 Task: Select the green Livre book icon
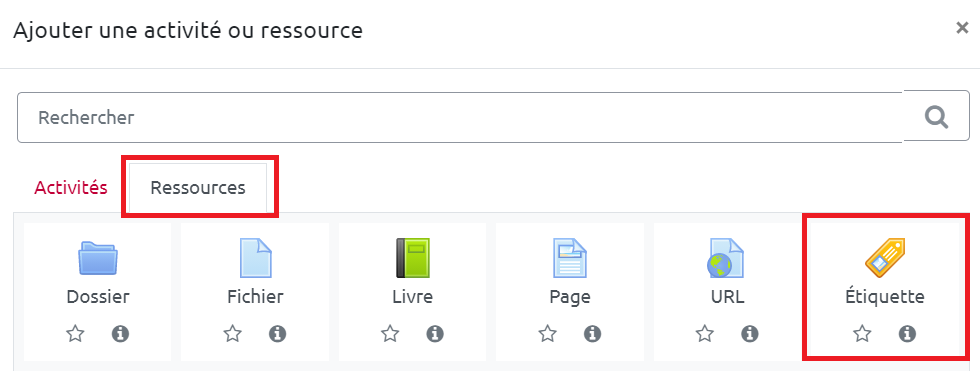pos(412,258)
